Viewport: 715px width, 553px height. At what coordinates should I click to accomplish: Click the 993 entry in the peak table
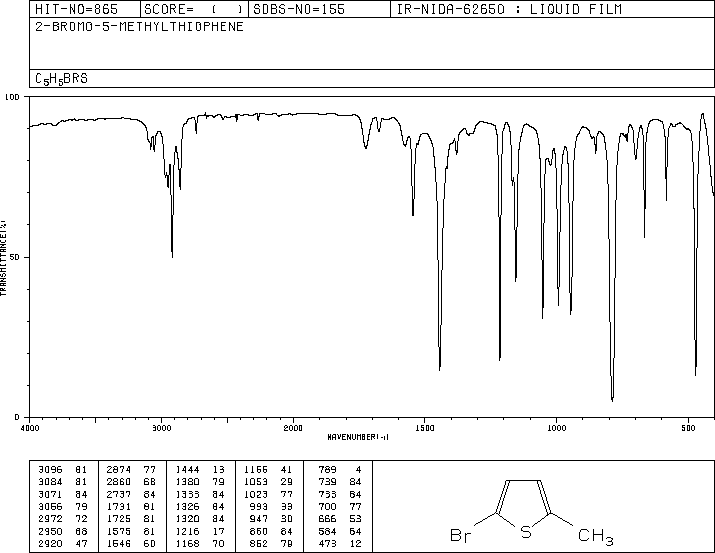pyautogui.click(x=259, y=506)
